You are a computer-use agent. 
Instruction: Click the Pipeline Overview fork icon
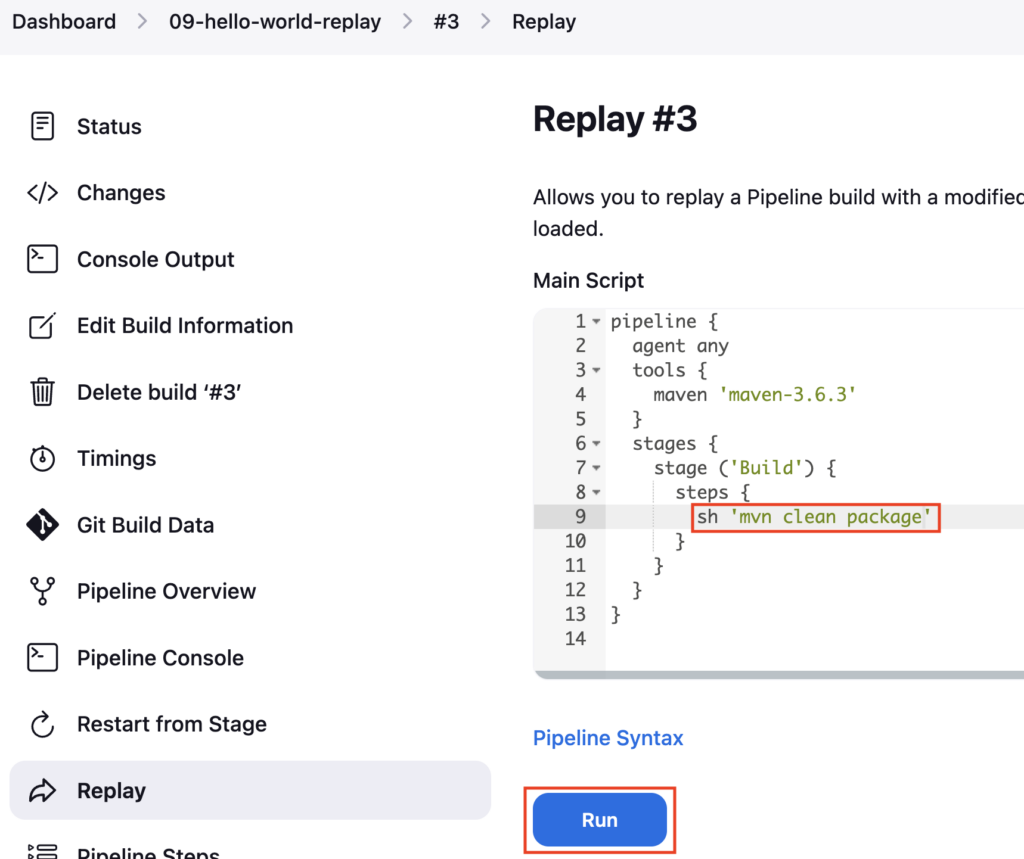42,591
